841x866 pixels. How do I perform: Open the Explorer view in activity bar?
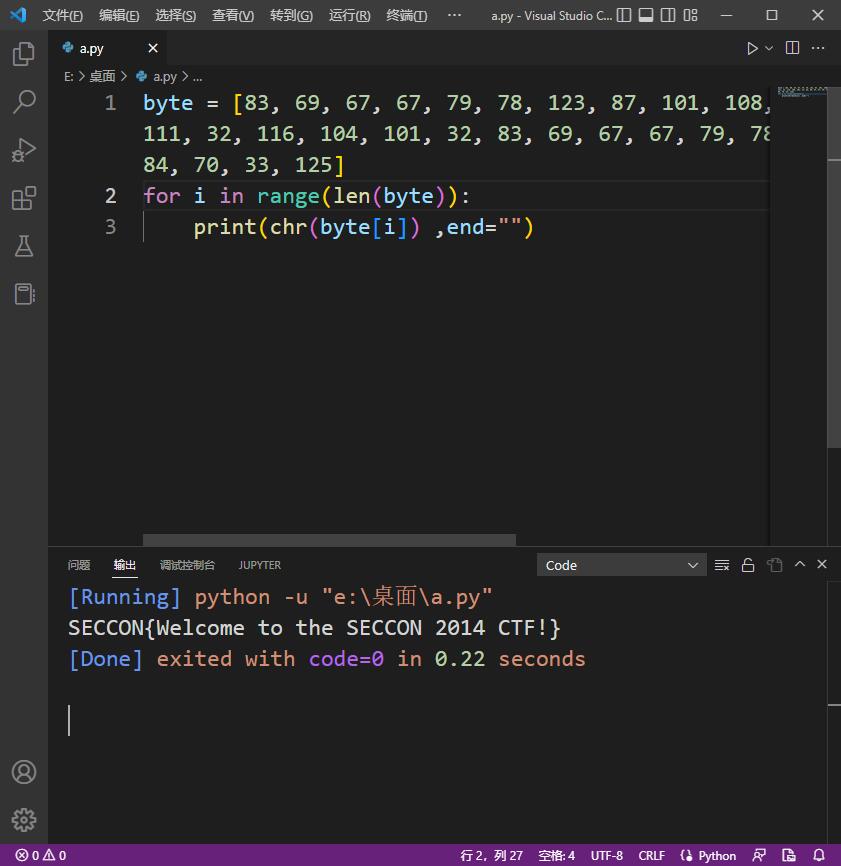[24, 54]
